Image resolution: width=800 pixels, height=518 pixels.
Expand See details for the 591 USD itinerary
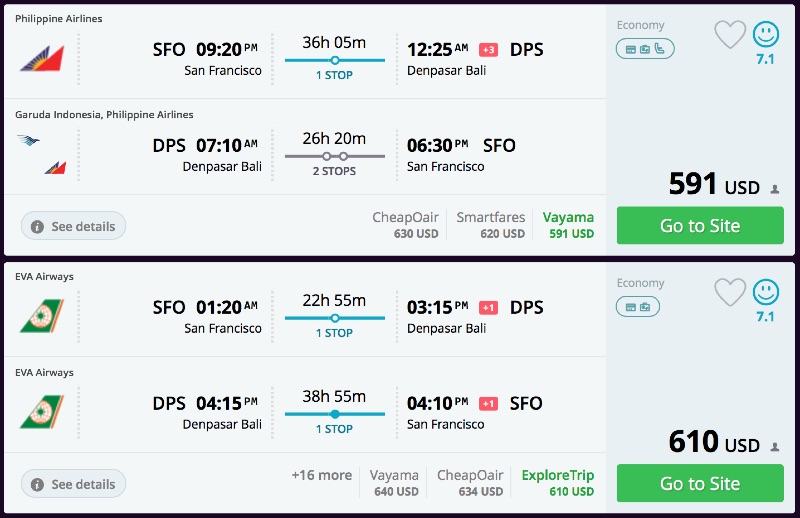[x=73, y=226]
